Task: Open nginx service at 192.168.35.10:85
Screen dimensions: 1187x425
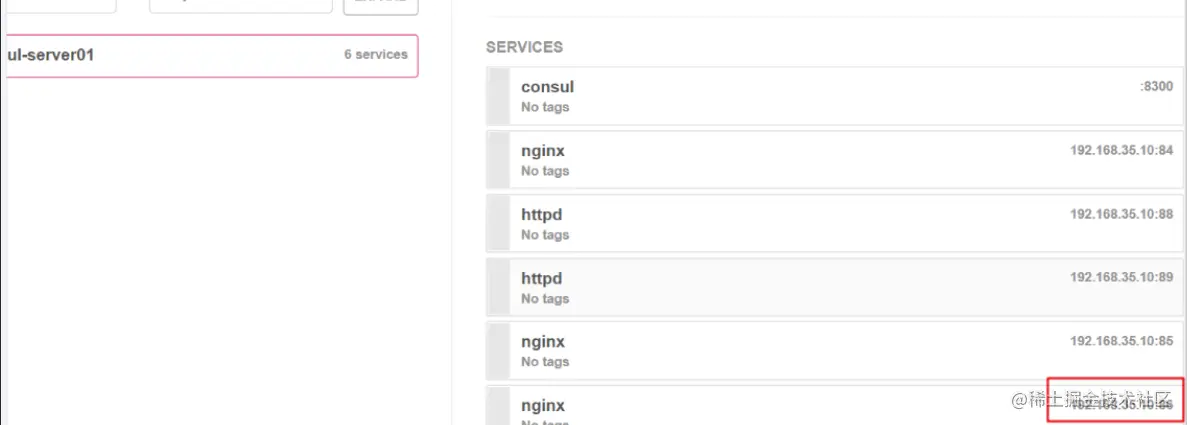Action: click(834, 351)
